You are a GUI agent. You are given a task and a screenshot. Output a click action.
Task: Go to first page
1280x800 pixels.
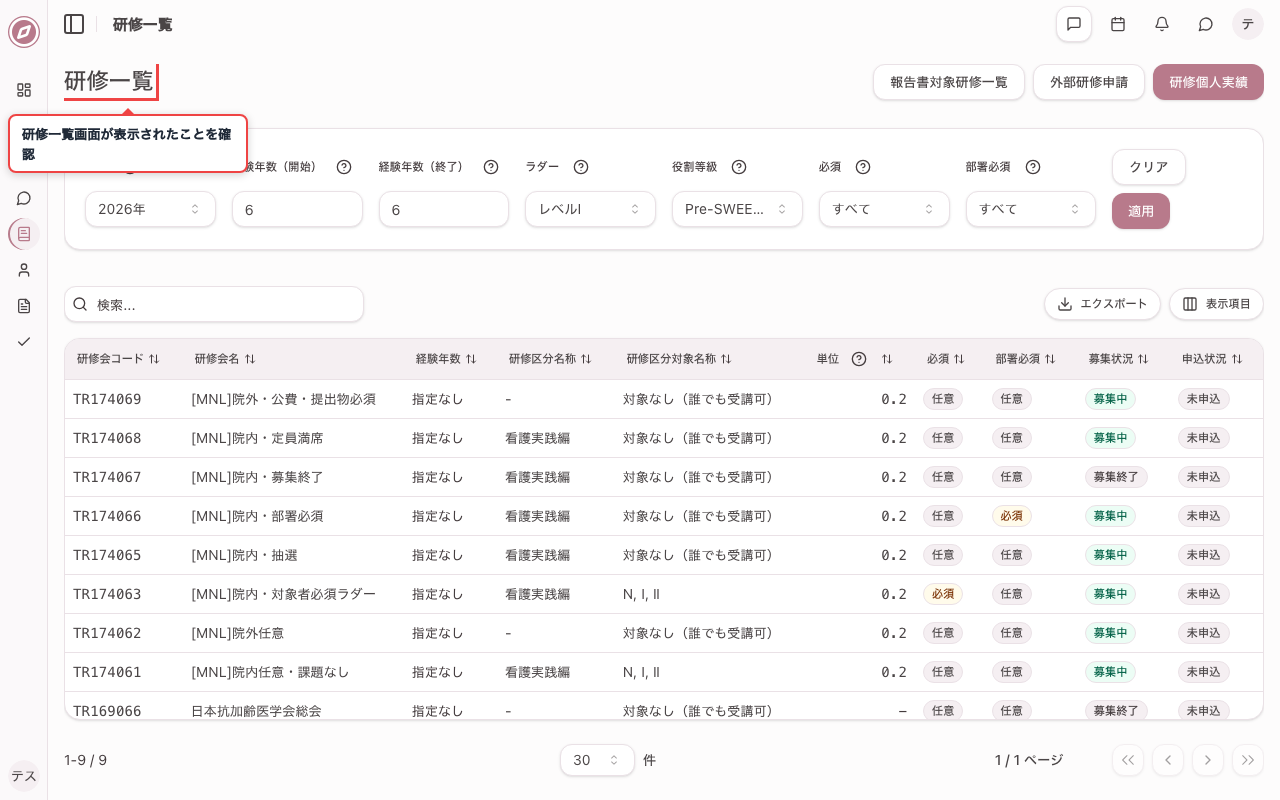tap(1128, 760)
